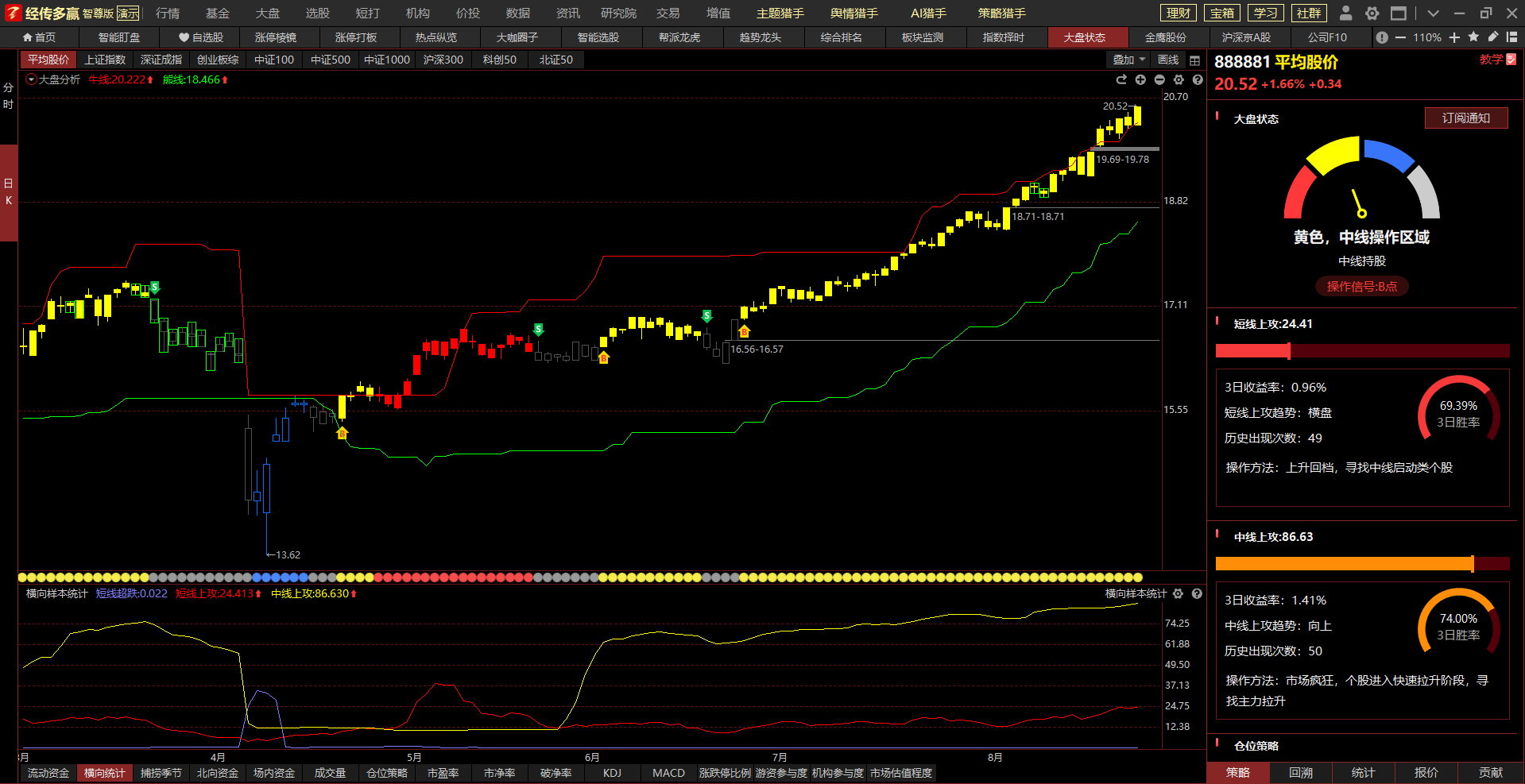
Task: Zoom in the chart with the plus circle
Action: pyautogui.click(x=1140, y=79)
